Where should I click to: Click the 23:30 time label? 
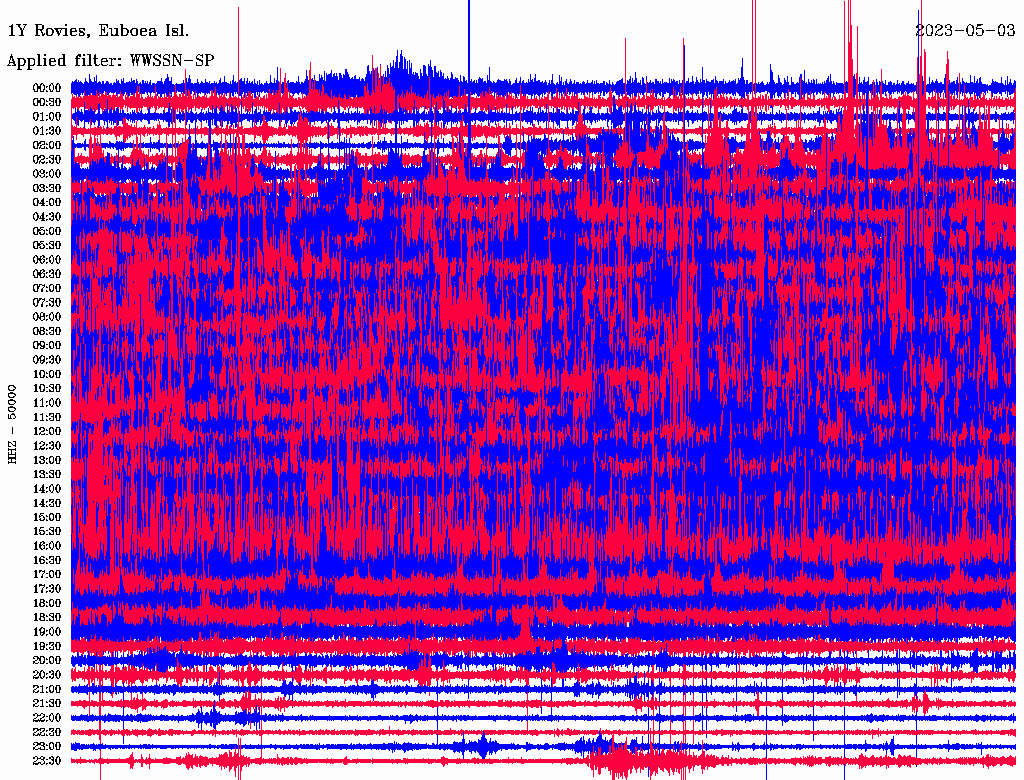coord(47,760)
